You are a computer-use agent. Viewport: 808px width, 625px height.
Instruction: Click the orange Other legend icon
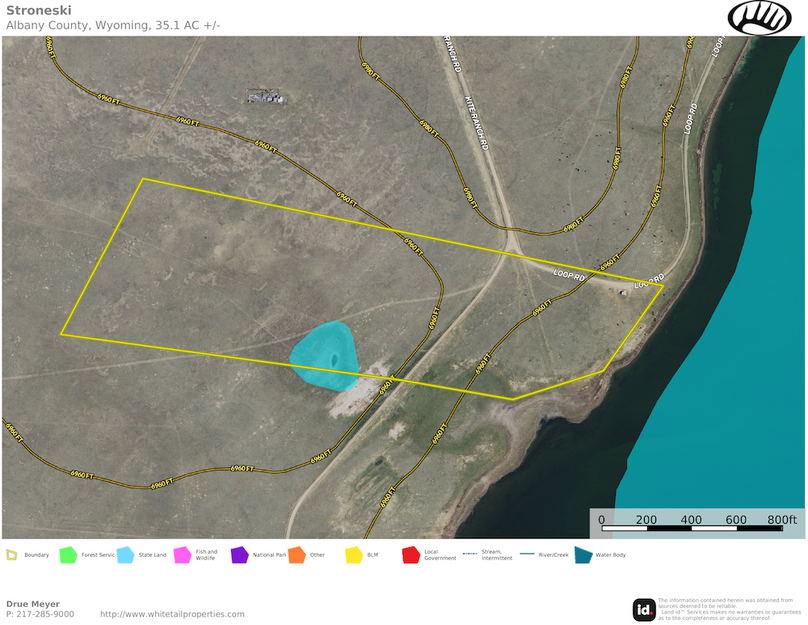pos(296,554)
